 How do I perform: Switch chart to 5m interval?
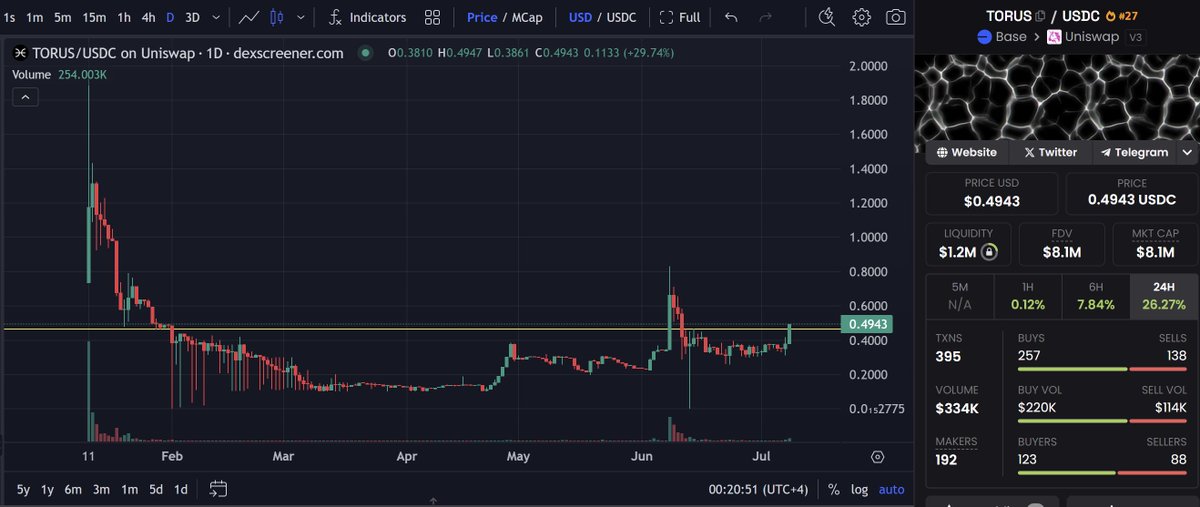tap(62, 17)
